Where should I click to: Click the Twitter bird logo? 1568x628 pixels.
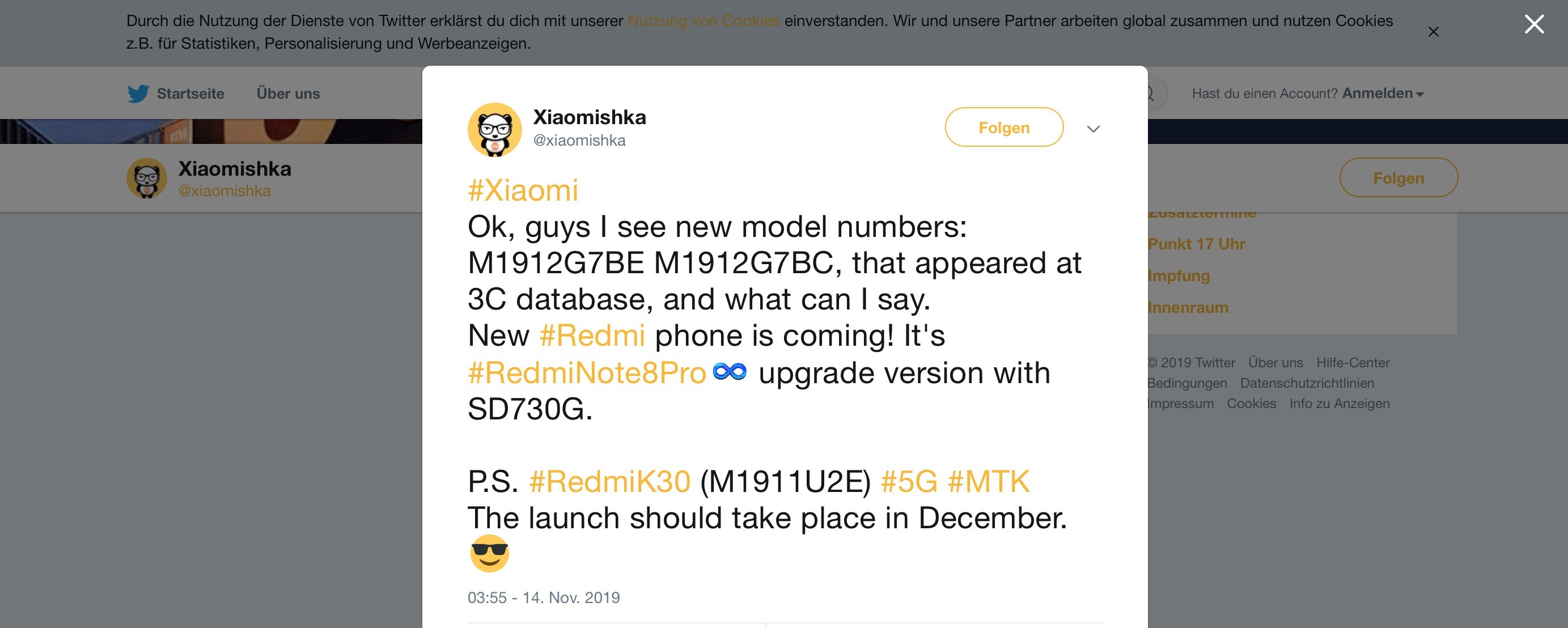click(x=138, y=94)
